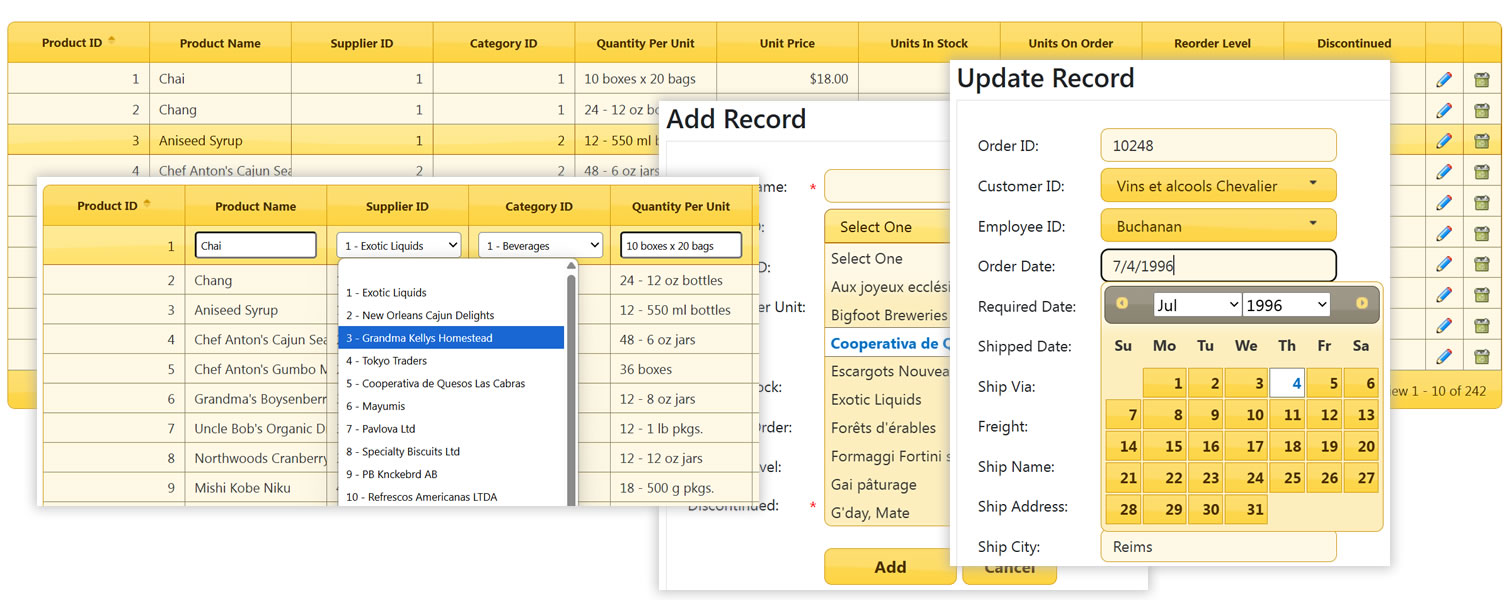Screen dimensions: 1508x600
Task: Open the Customer ID dropdown, Vins et alcools Chevalier
Action: pyautogui.click(x=1218, y=186)
